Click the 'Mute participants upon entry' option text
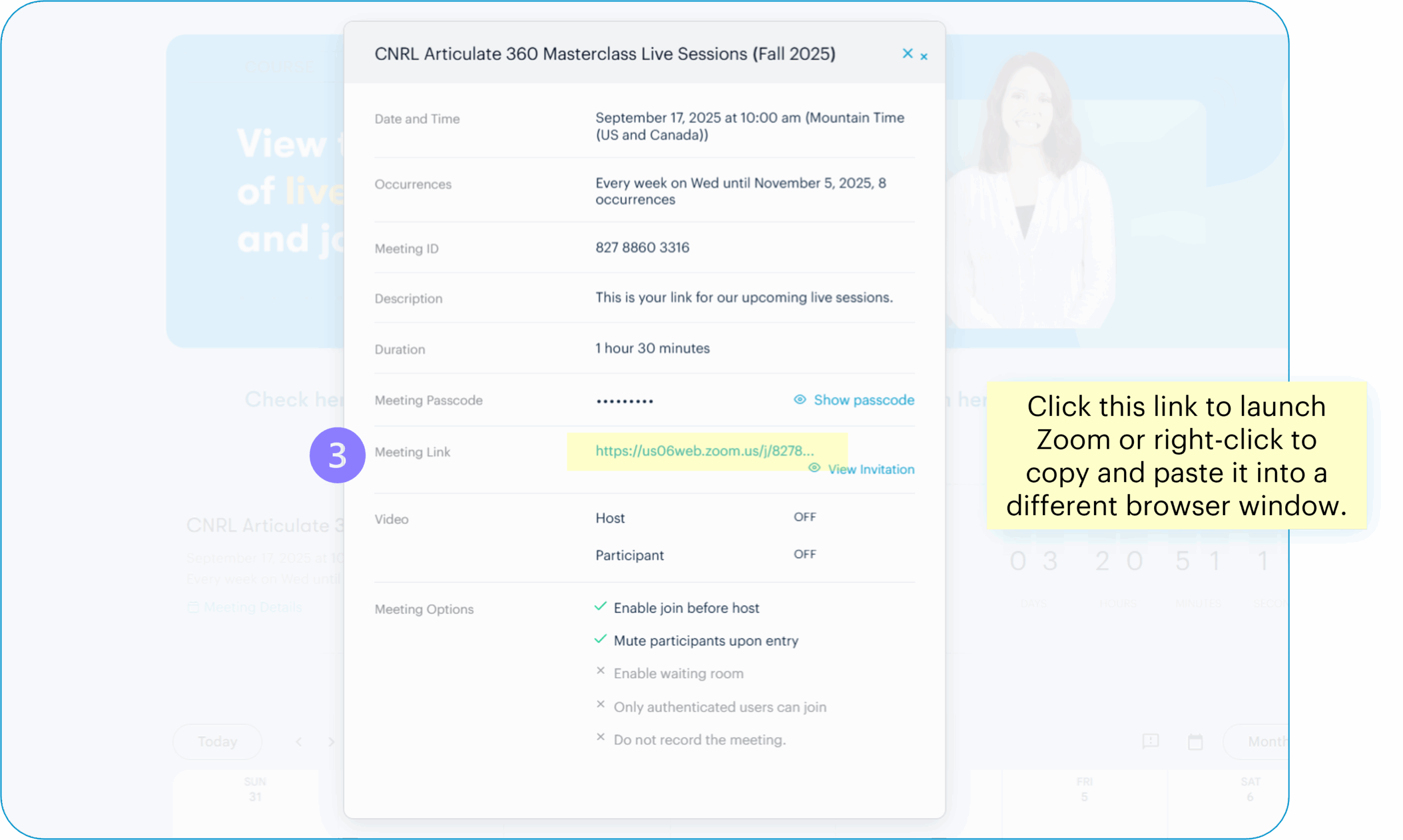Image resolution: width=1403 pixels, height=840 pixels. 706,641
